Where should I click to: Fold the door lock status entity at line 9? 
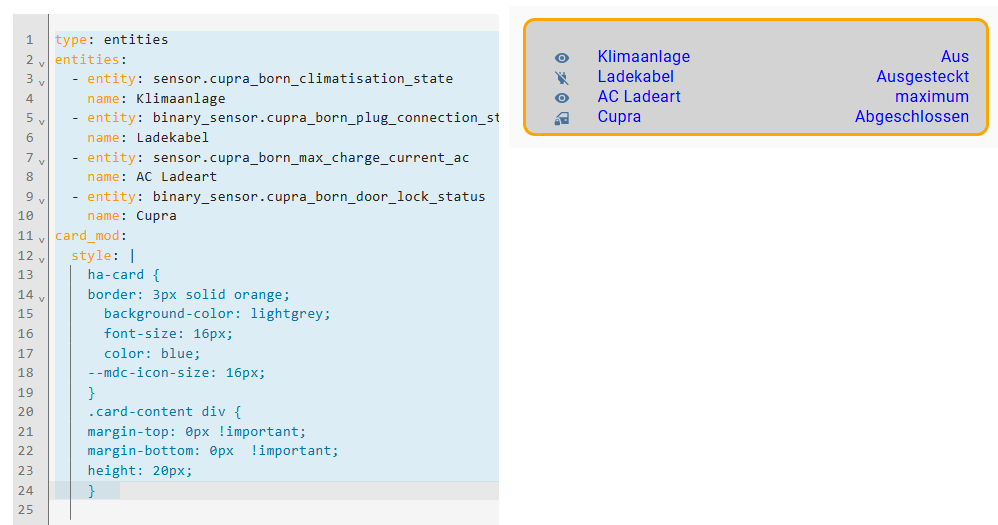[41, 199]
